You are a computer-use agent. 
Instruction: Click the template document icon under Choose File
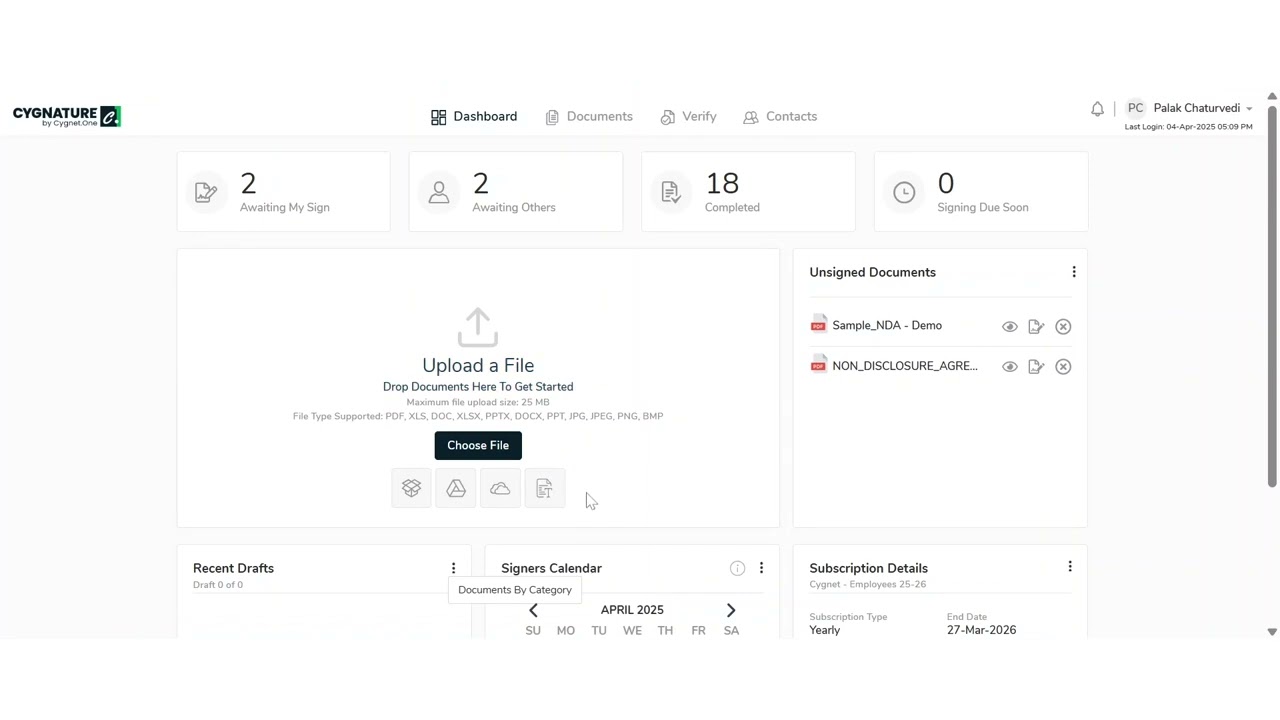tap(544, 489)
